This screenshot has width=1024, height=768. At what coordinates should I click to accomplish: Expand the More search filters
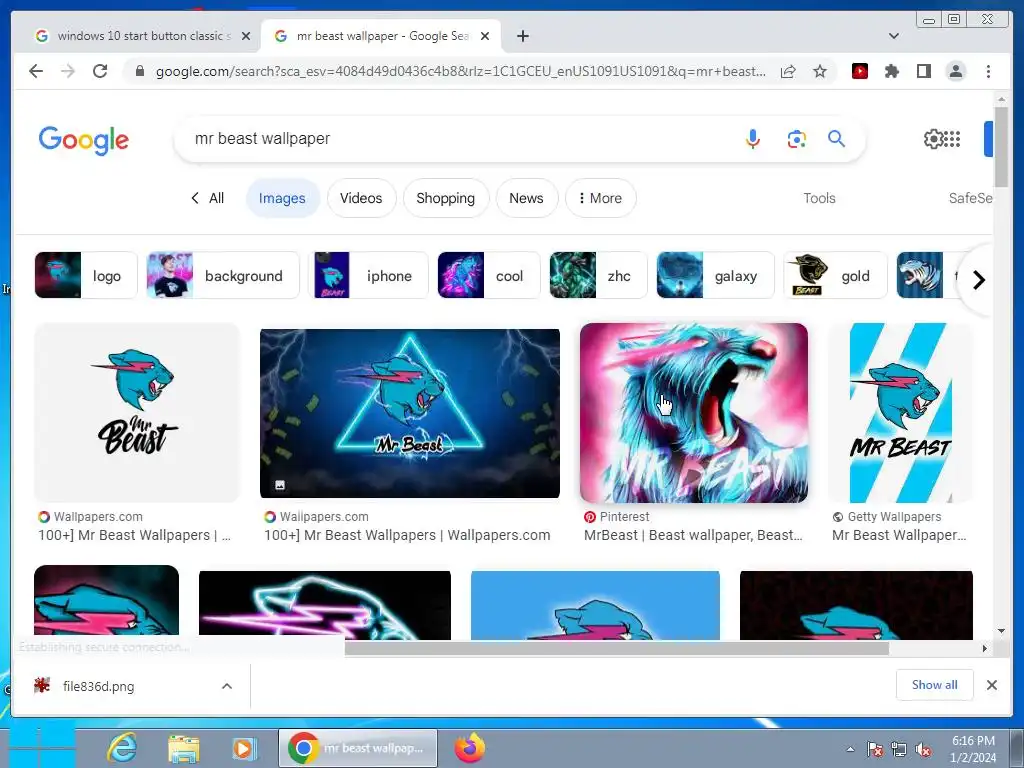(600, 198)
